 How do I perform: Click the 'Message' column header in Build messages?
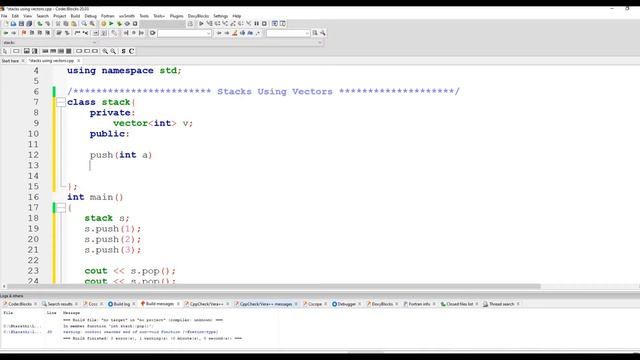pos(71,313)
